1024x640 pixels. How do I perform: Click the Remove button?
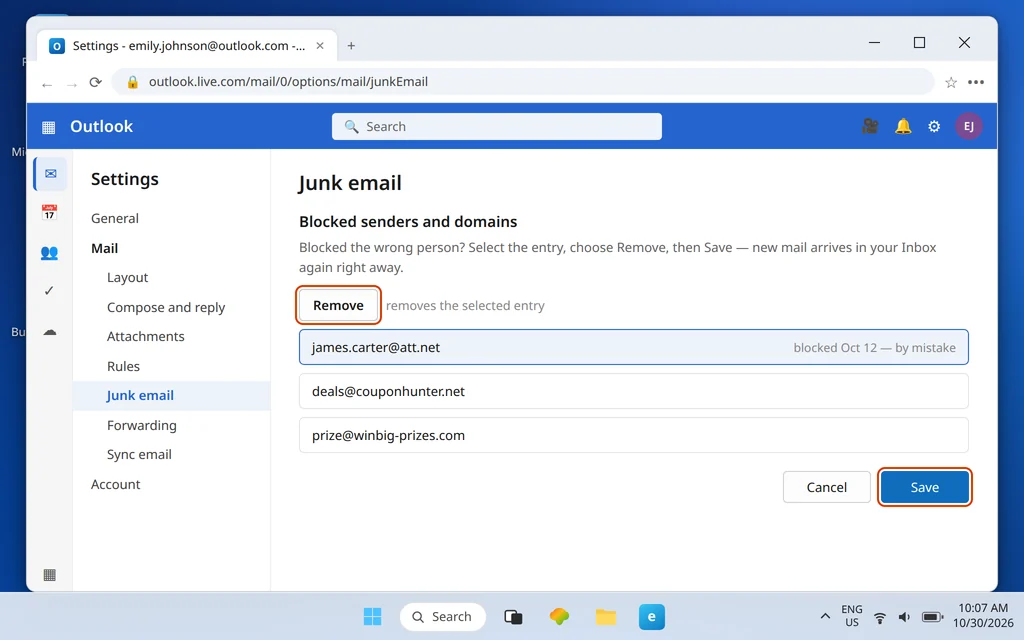click(x=338, y=305)
